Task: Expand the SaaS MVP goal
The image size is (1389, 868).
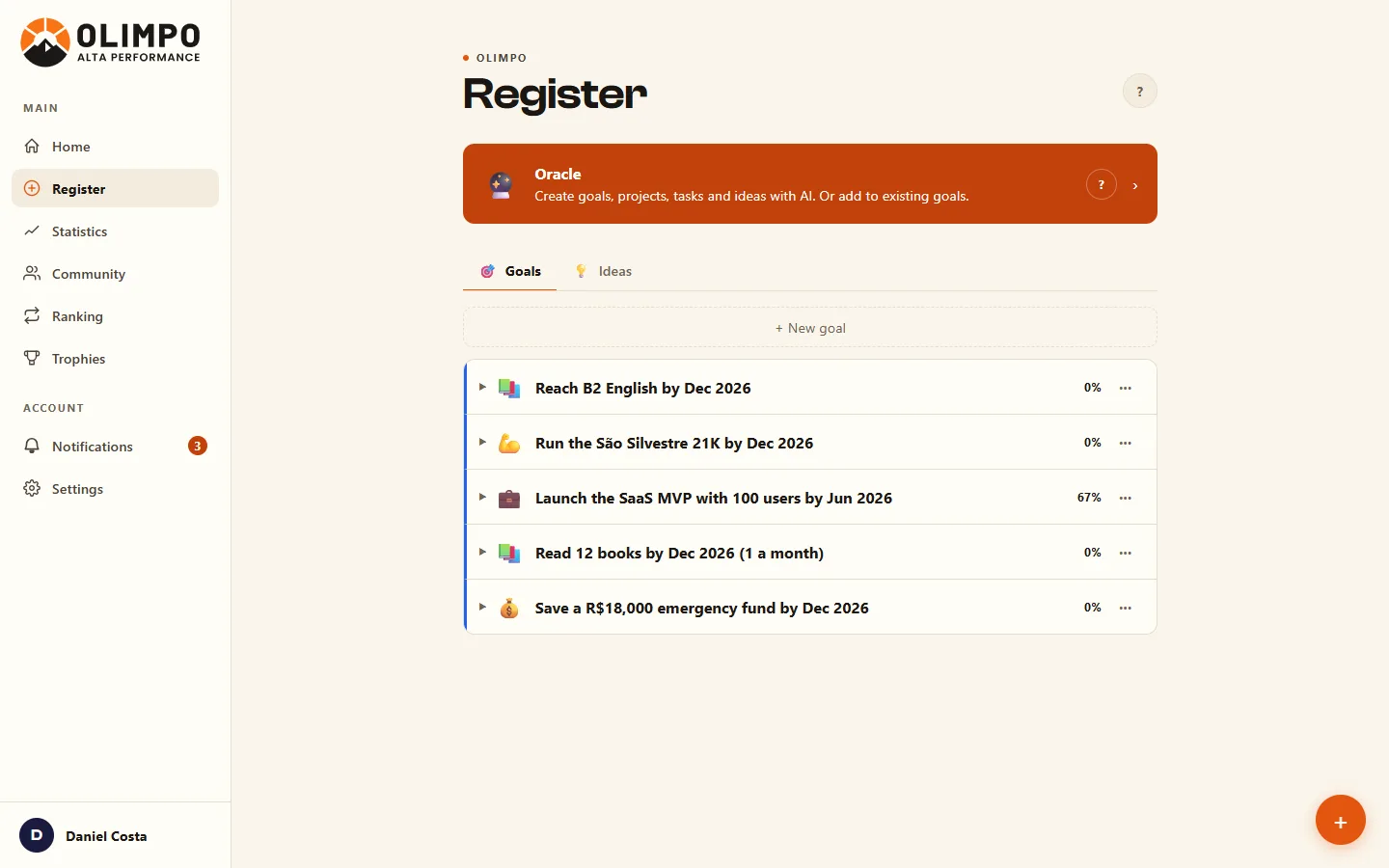Action: [482, 497]
